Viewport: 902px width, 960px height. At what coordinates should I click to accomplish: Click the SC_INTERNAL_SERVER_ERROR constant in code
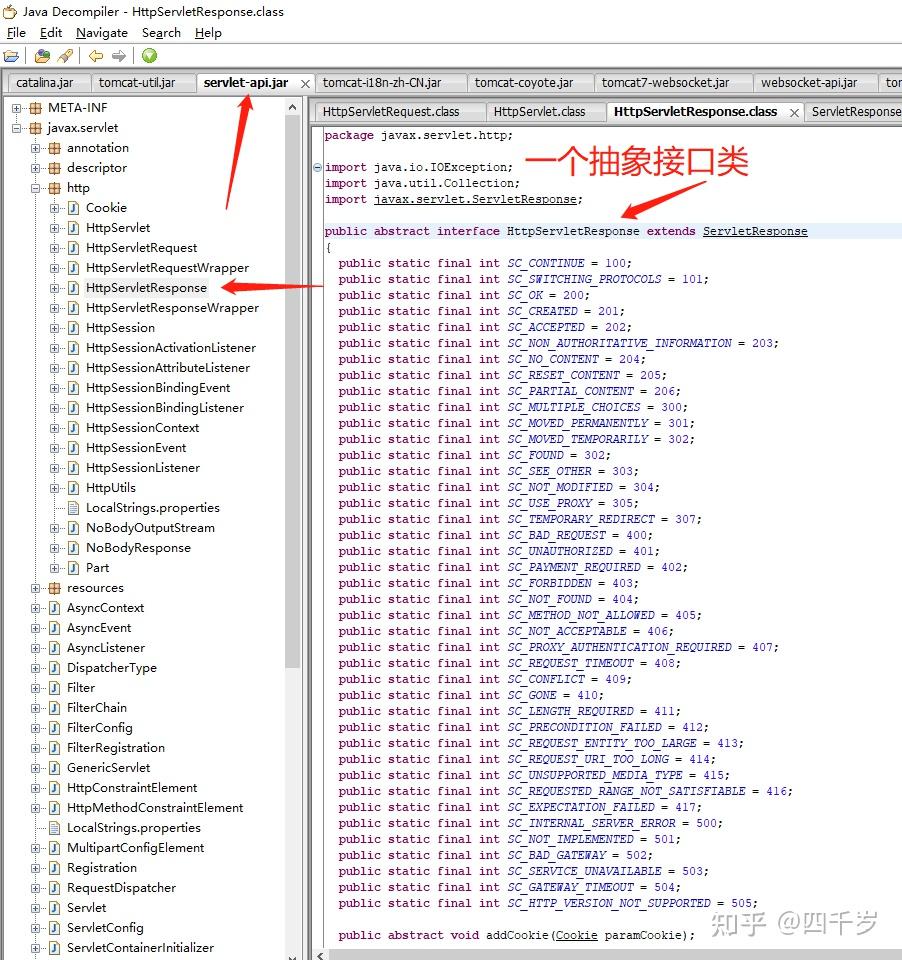[x=592, y=823]
